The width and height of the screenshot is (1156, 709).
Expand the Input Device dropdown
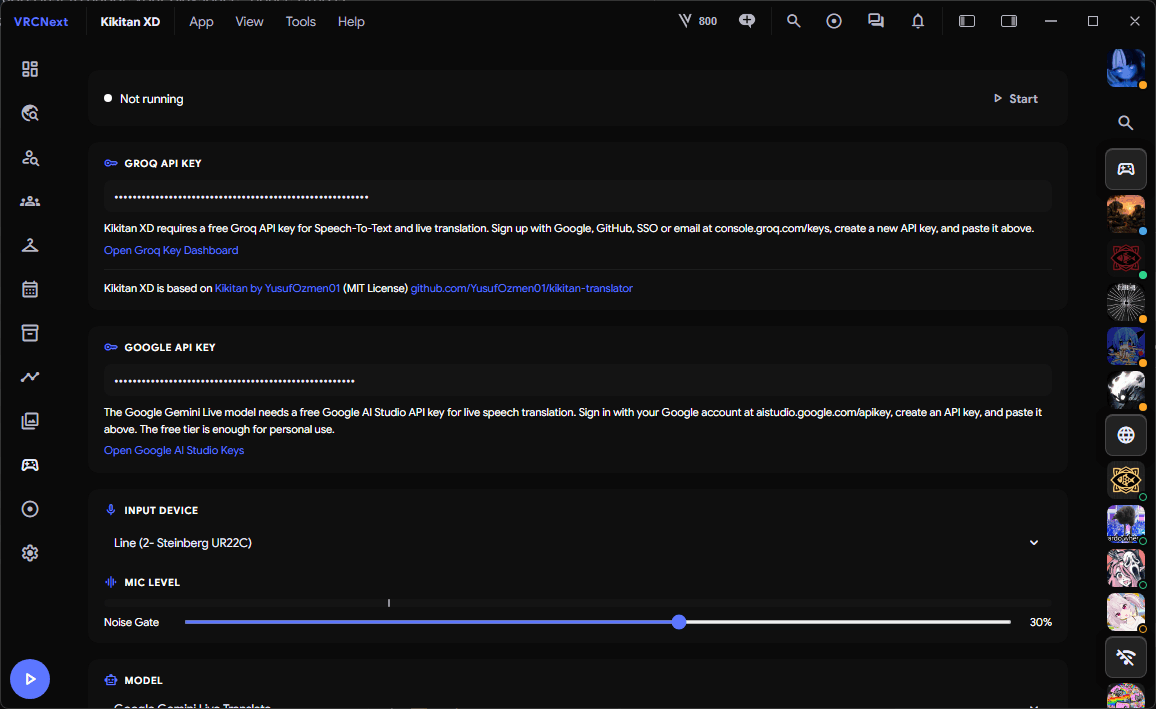click(577, 542)
